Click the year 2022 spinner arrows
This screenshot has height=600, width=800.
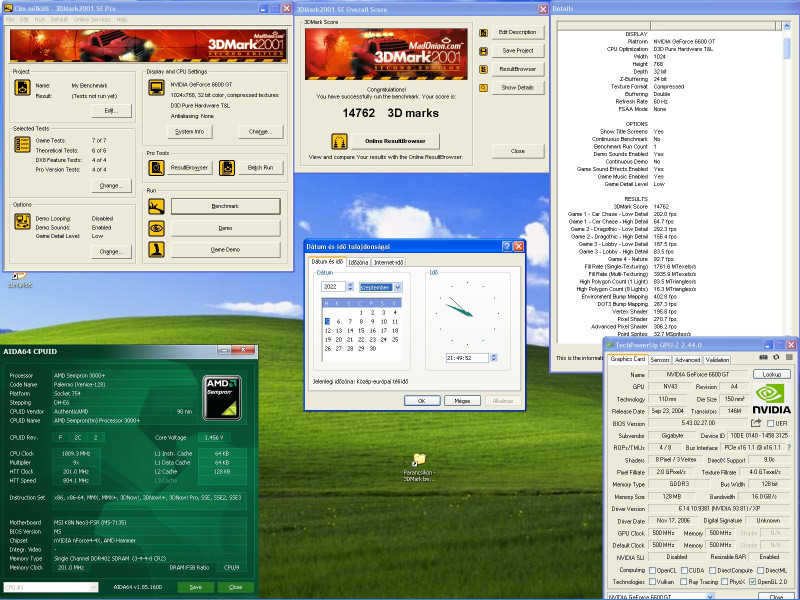coord(350,287)
